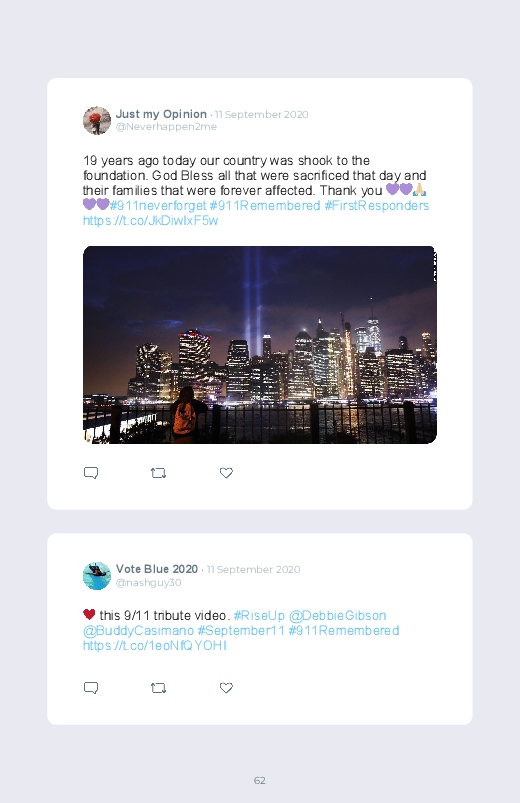Viewport: 520px width, 803px height.
Task: Open the #RiseUp hashtag
Action: pos(259,616)
